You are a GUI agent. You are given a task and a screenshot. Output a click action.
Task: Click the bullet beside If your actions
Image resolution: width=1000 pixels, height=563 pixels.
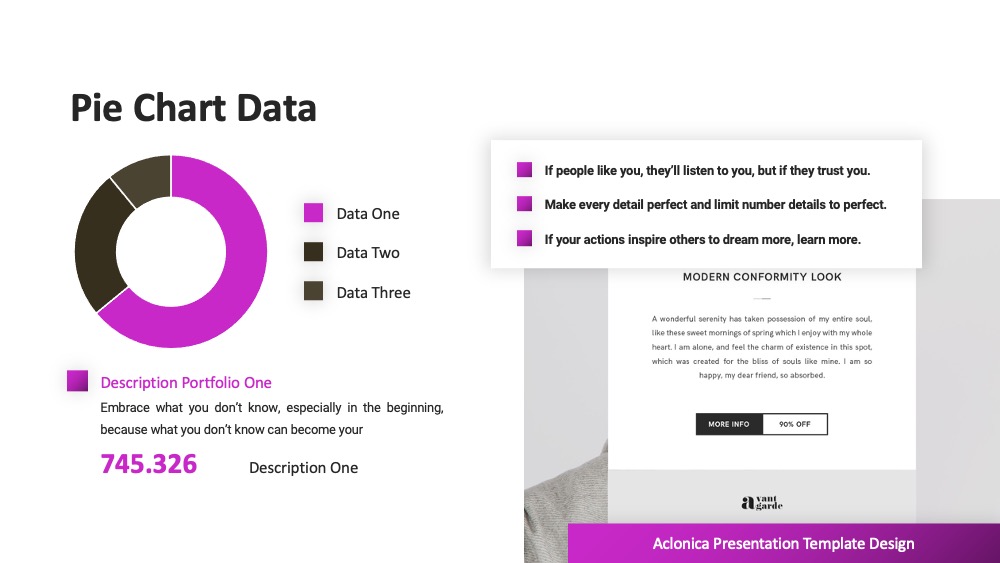(x=524, y=238)
